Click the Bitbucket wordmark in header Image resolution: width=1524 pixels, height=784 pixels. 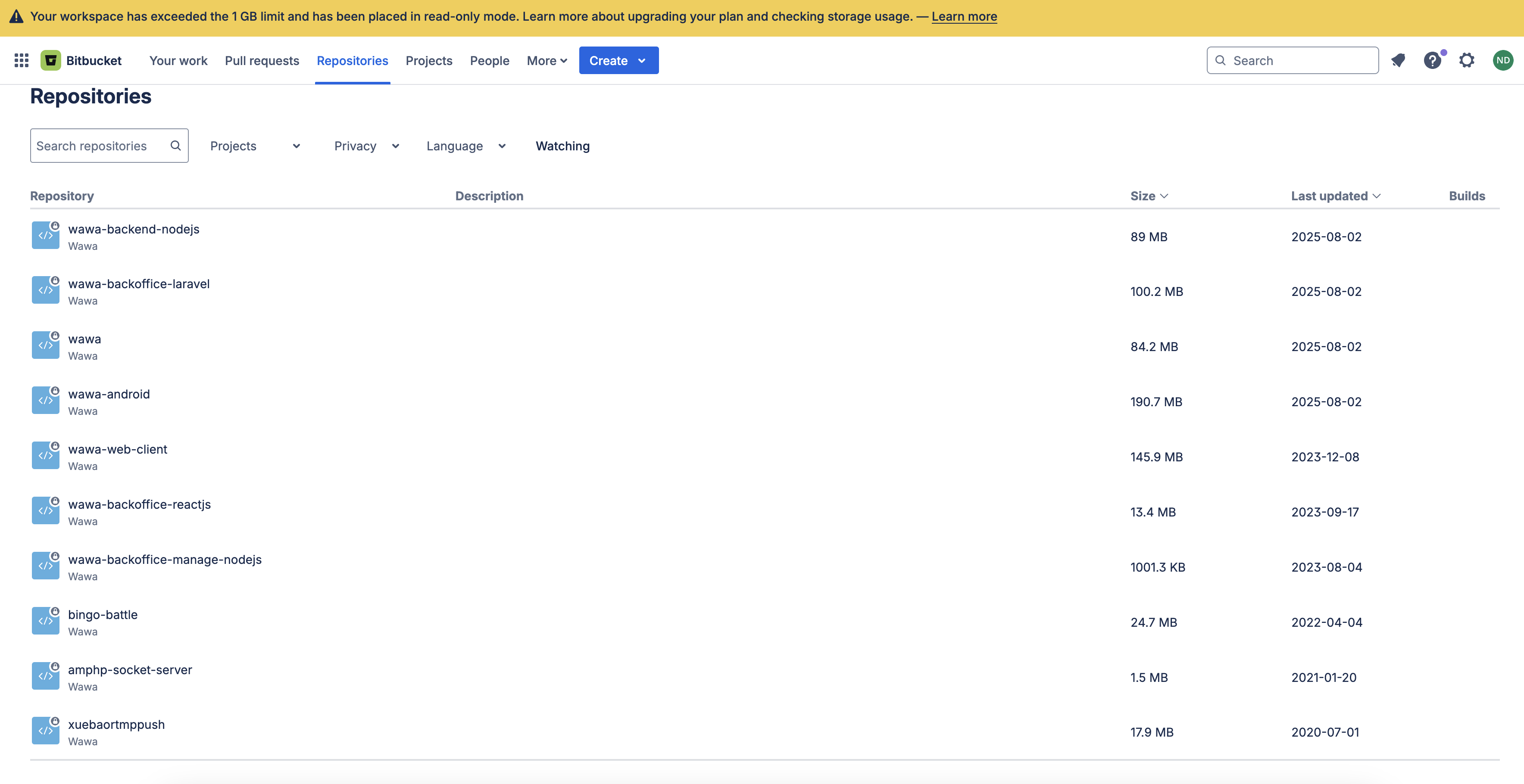point(94,60)
